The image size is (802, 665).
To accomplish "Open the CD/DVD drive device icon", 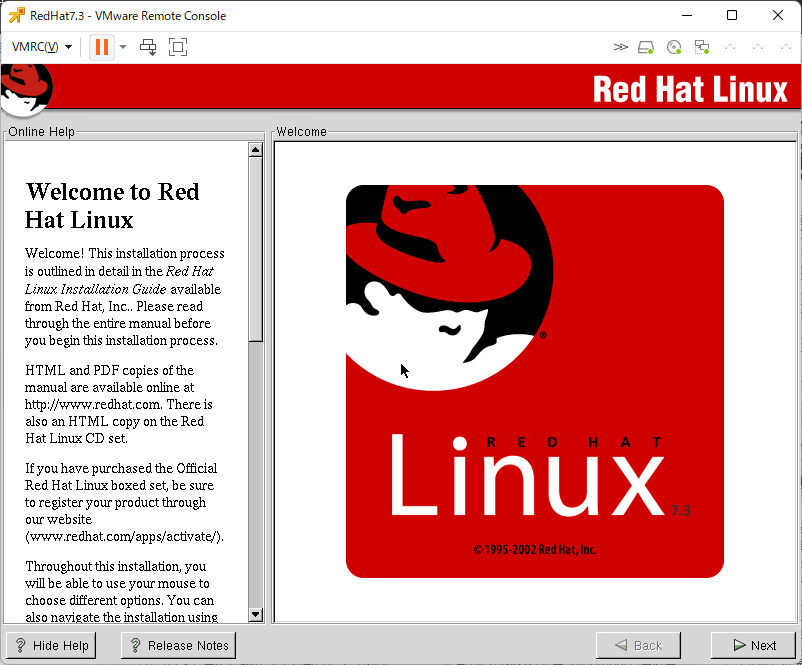I will [674, 48].
